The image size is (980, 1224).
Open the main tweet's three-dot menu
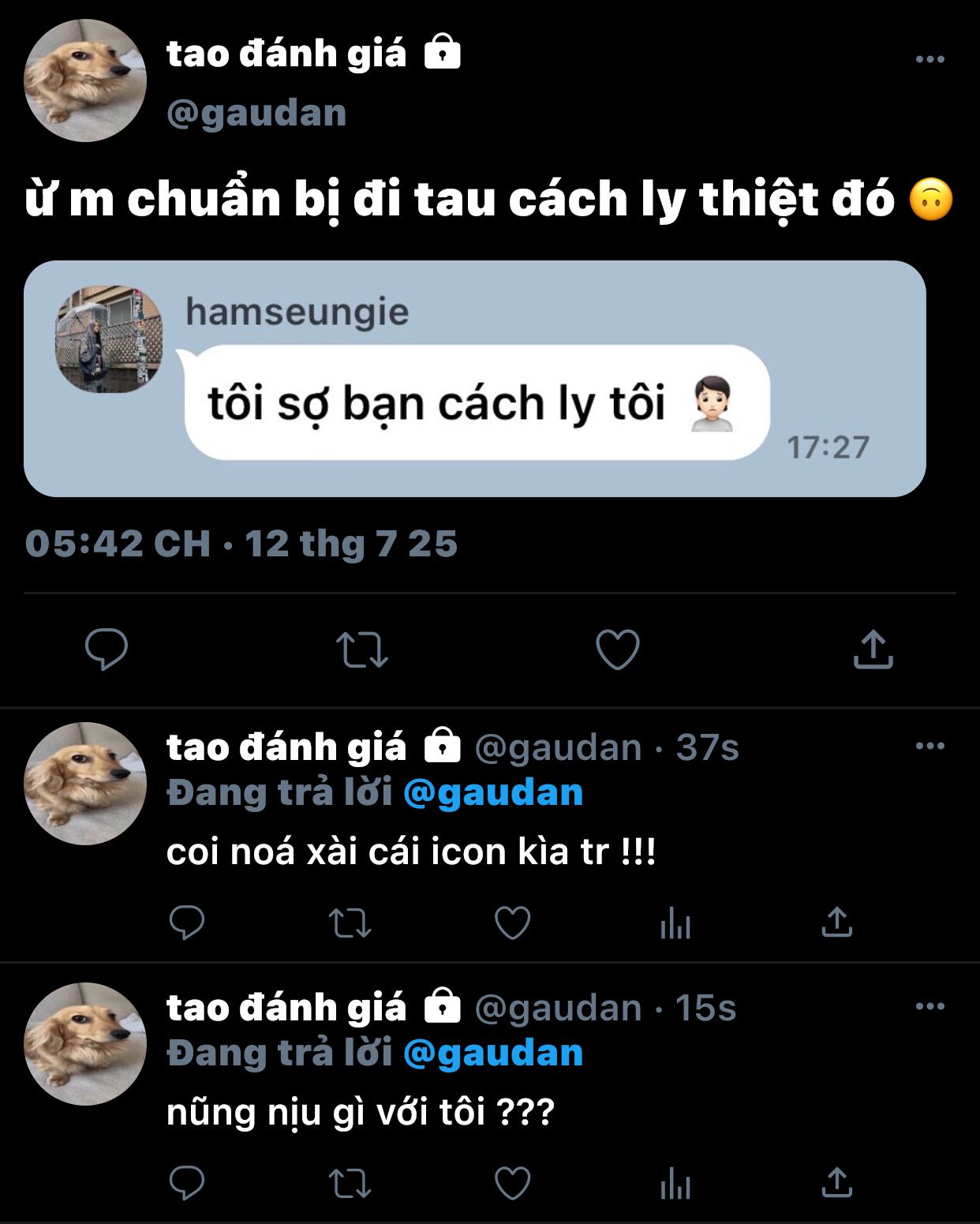930,59
